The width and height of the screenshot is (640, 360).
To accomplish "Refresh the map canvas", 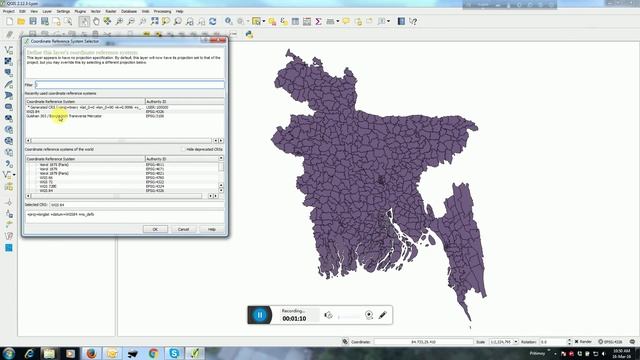I will tap(213, 21).
